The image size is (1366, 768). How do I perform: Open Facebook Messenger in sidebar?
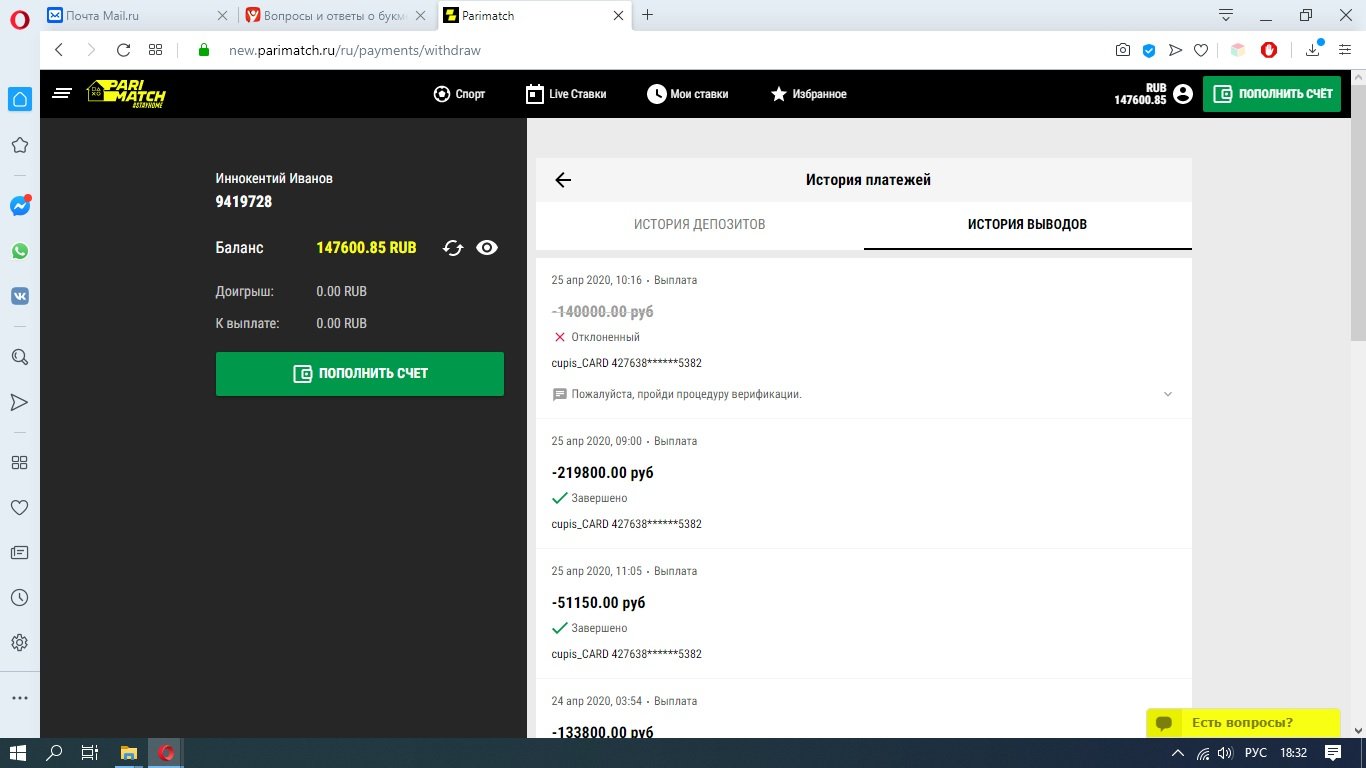point(19,206)
